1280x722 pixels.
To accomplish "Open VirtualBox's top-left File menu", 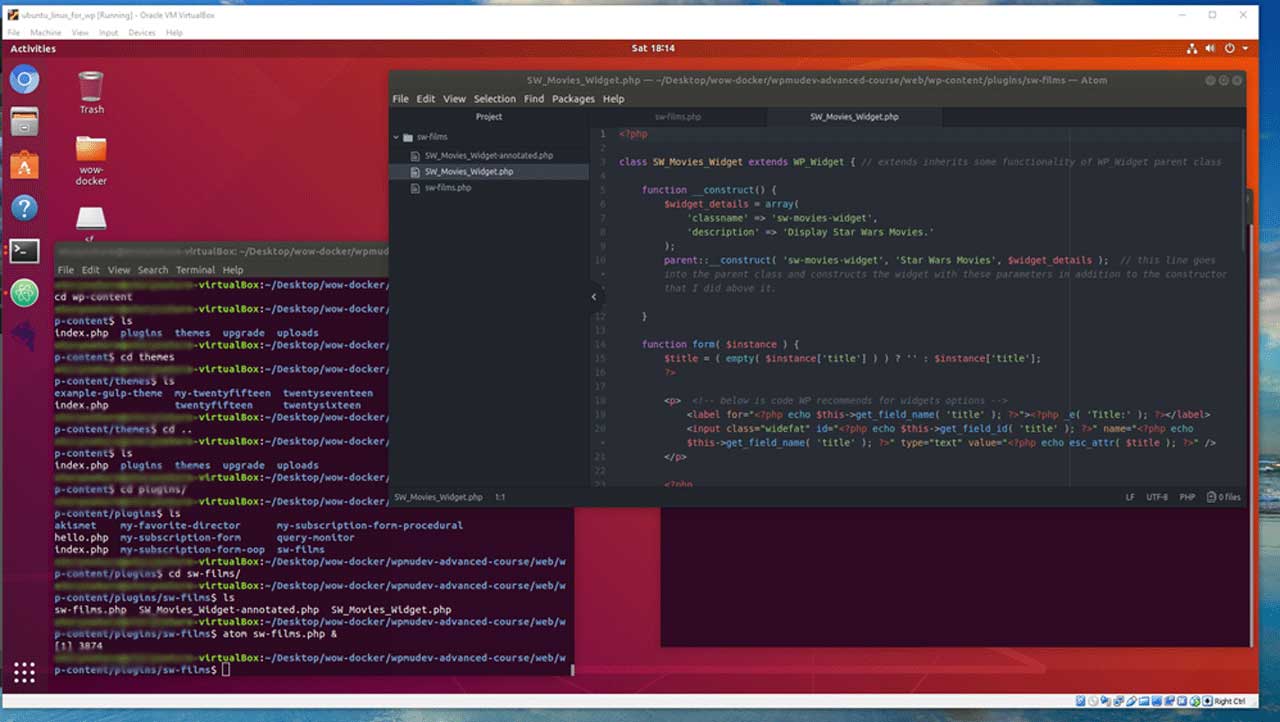I will point(14,33).
